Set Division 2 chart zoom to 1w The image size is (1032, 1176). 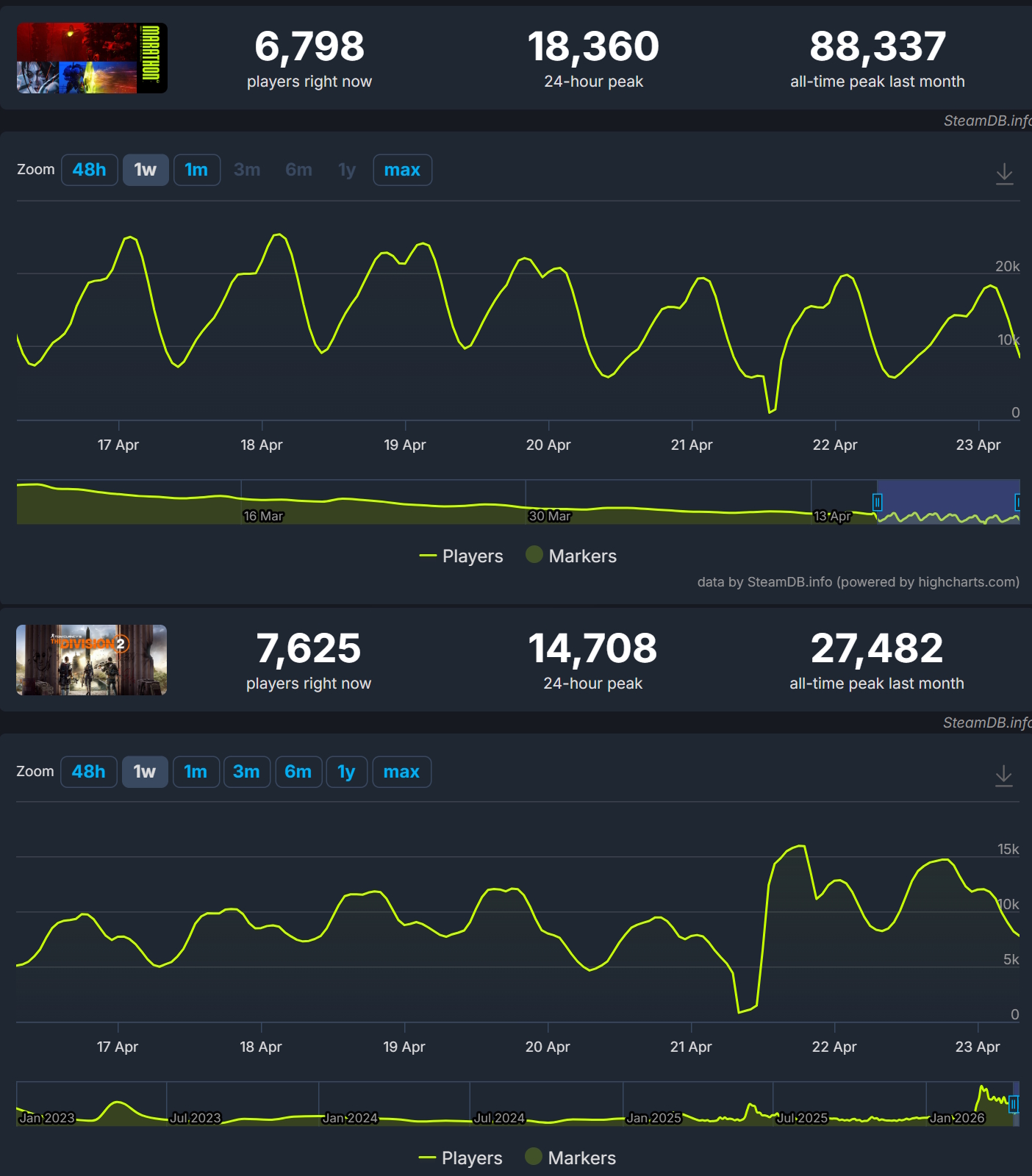pos(145,772)
